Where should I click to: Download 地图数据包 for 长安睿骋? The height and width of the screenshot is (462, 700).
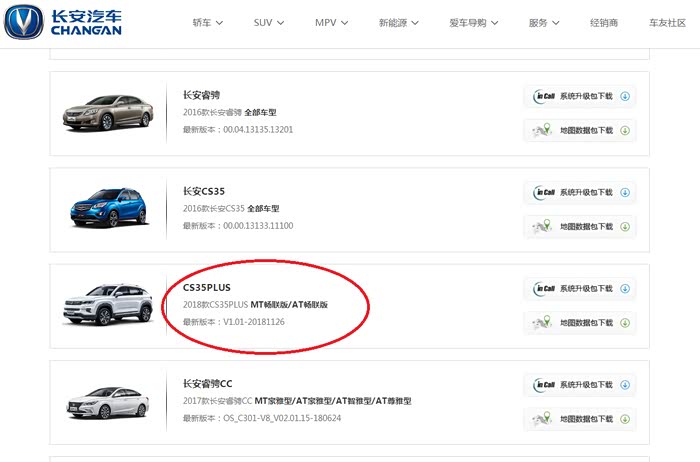pos(580,130)
